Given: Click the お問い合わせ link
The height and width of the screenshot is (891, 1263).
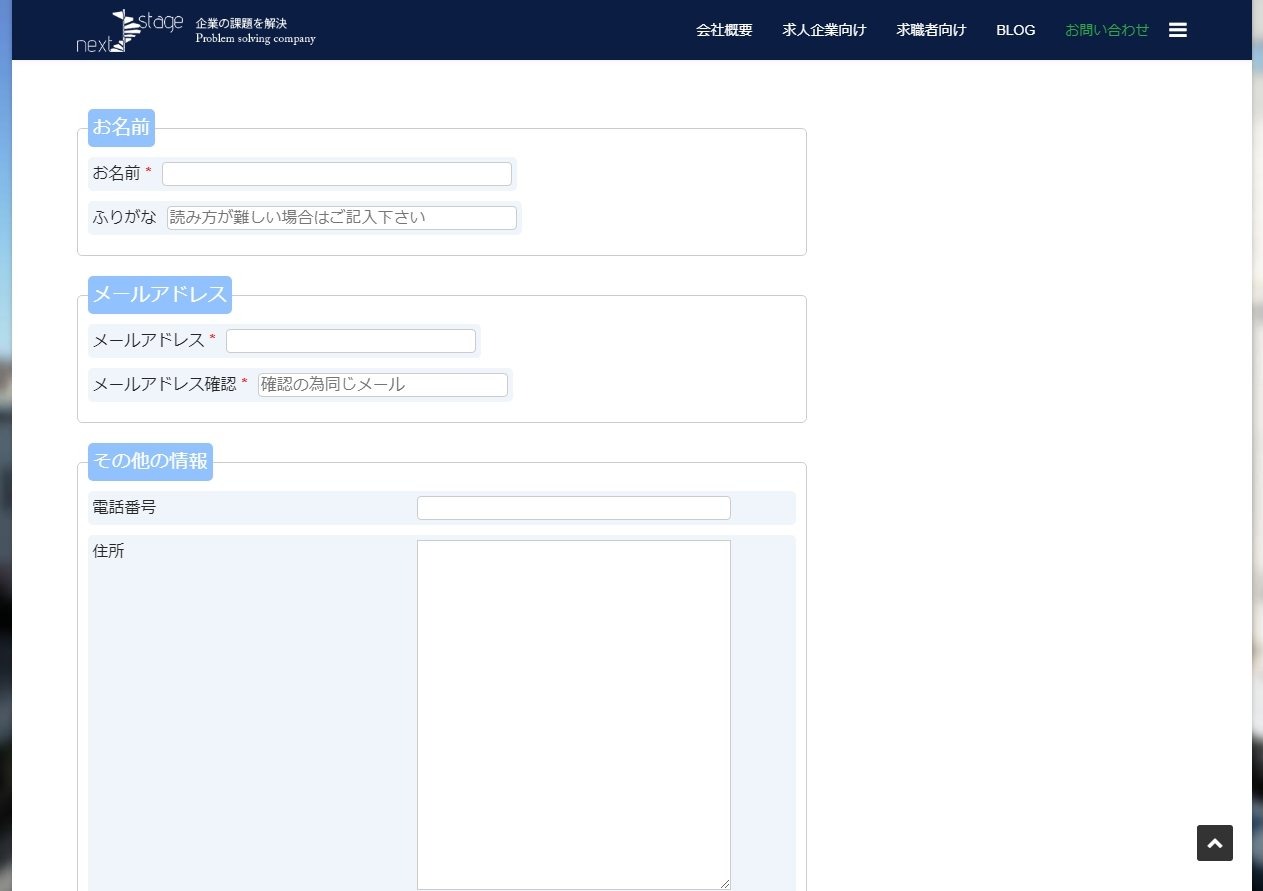Looking at the screenshot, I should click(1107, 30).
